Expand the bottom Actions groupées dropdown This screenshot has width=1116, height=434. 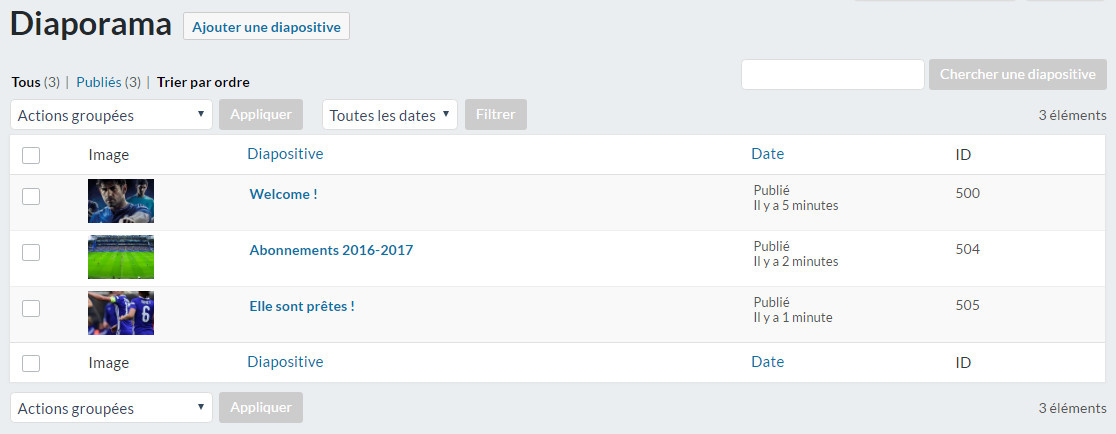click(112, 408)
